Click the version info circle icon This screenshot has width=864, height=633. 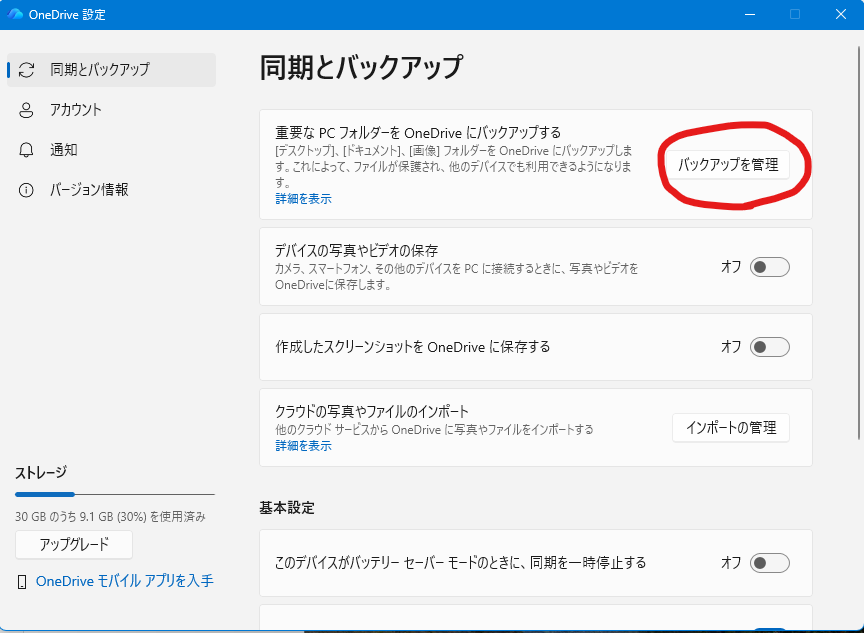(26, 190)
